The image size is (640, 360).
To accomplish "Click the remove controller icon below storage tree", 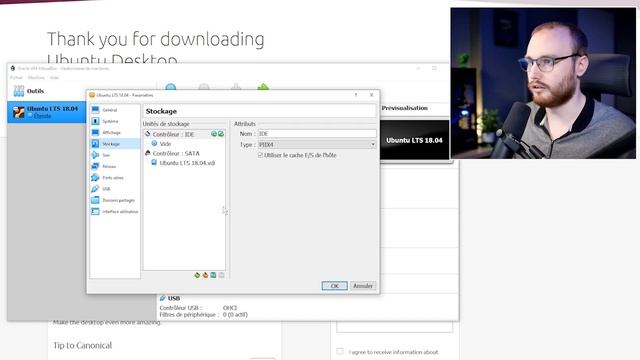I will pos(205,276).
